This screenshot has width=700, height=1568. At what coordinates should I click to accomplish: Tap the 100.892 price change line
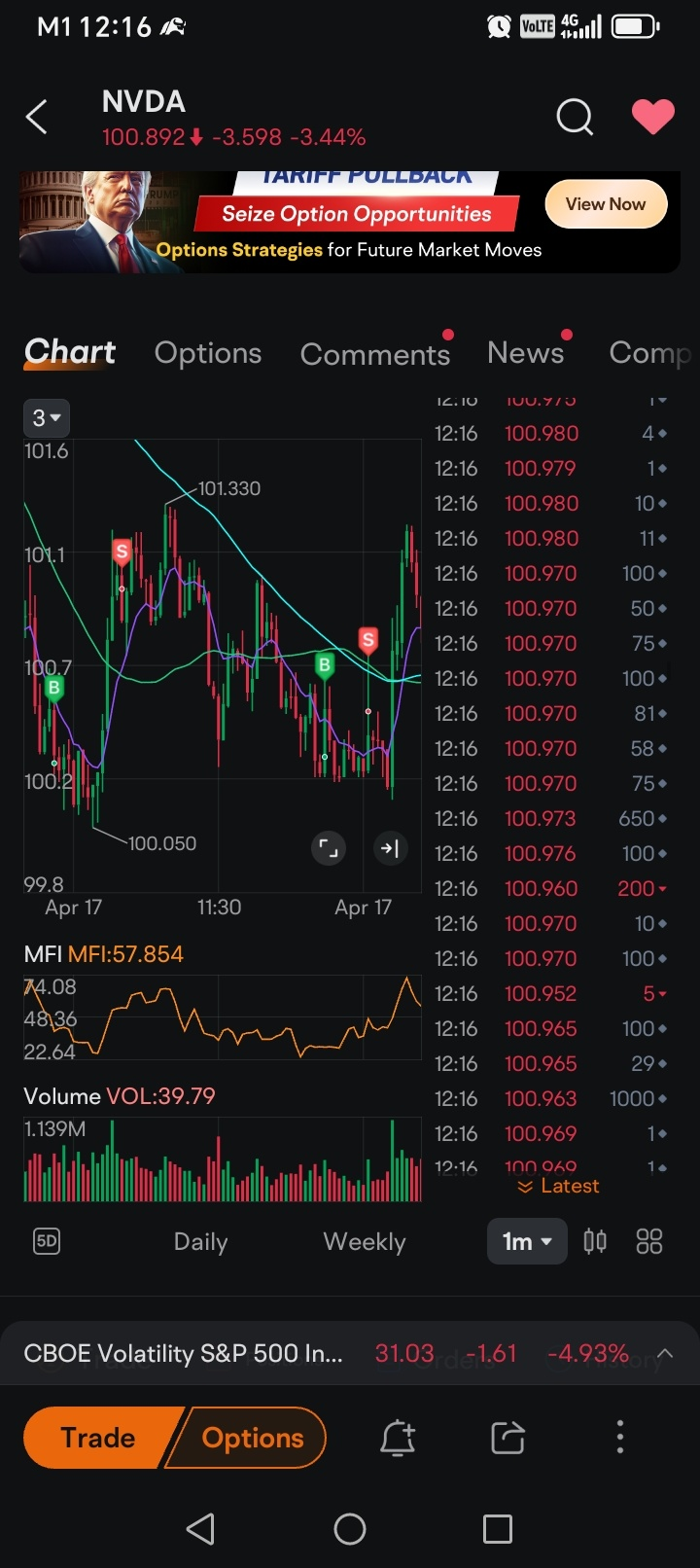234,137
